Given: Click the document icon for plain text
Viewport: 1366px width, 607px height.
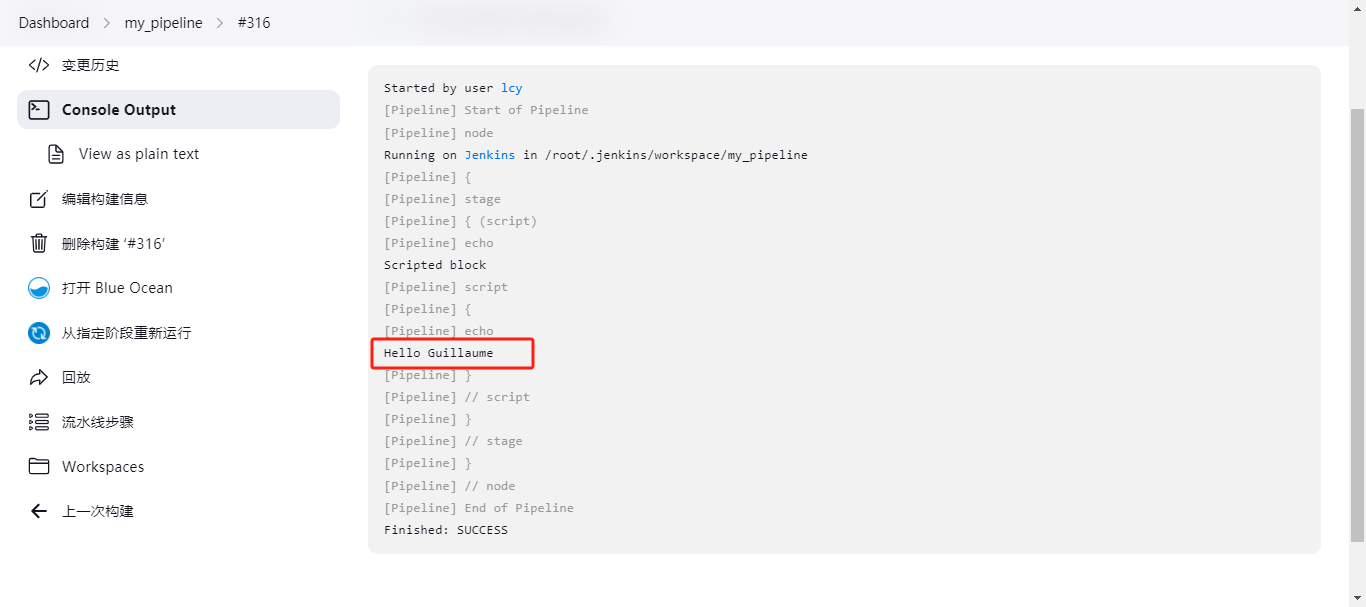Looking at the screenshot, I should [56, 154].
